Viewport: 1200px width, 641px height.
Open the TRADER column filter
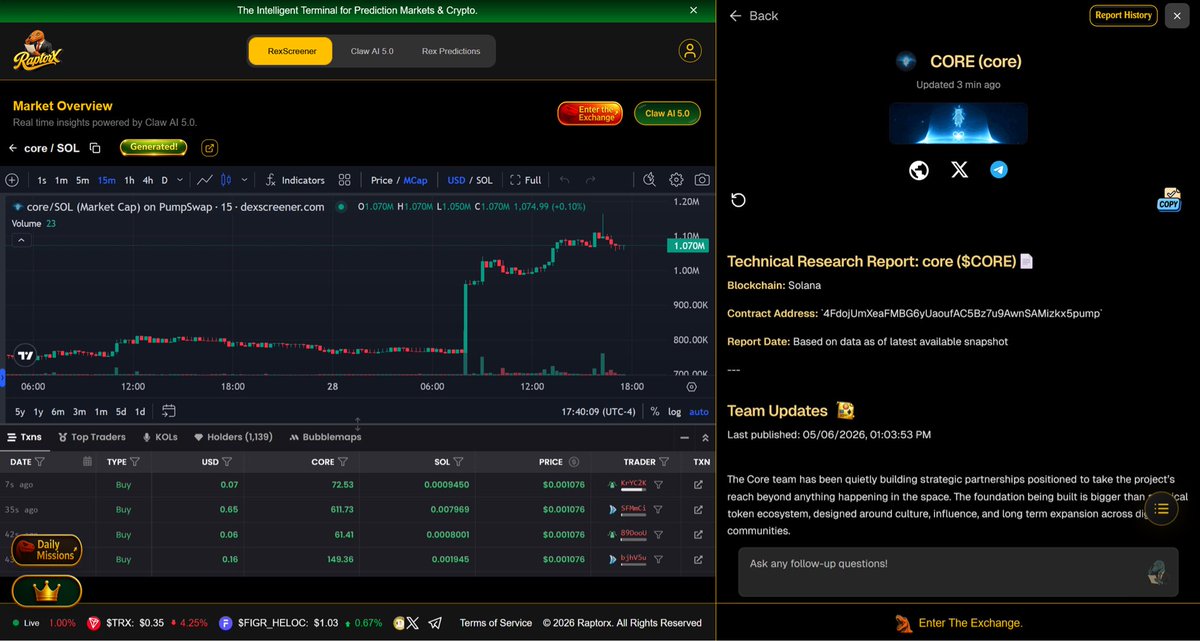point(664,462)
